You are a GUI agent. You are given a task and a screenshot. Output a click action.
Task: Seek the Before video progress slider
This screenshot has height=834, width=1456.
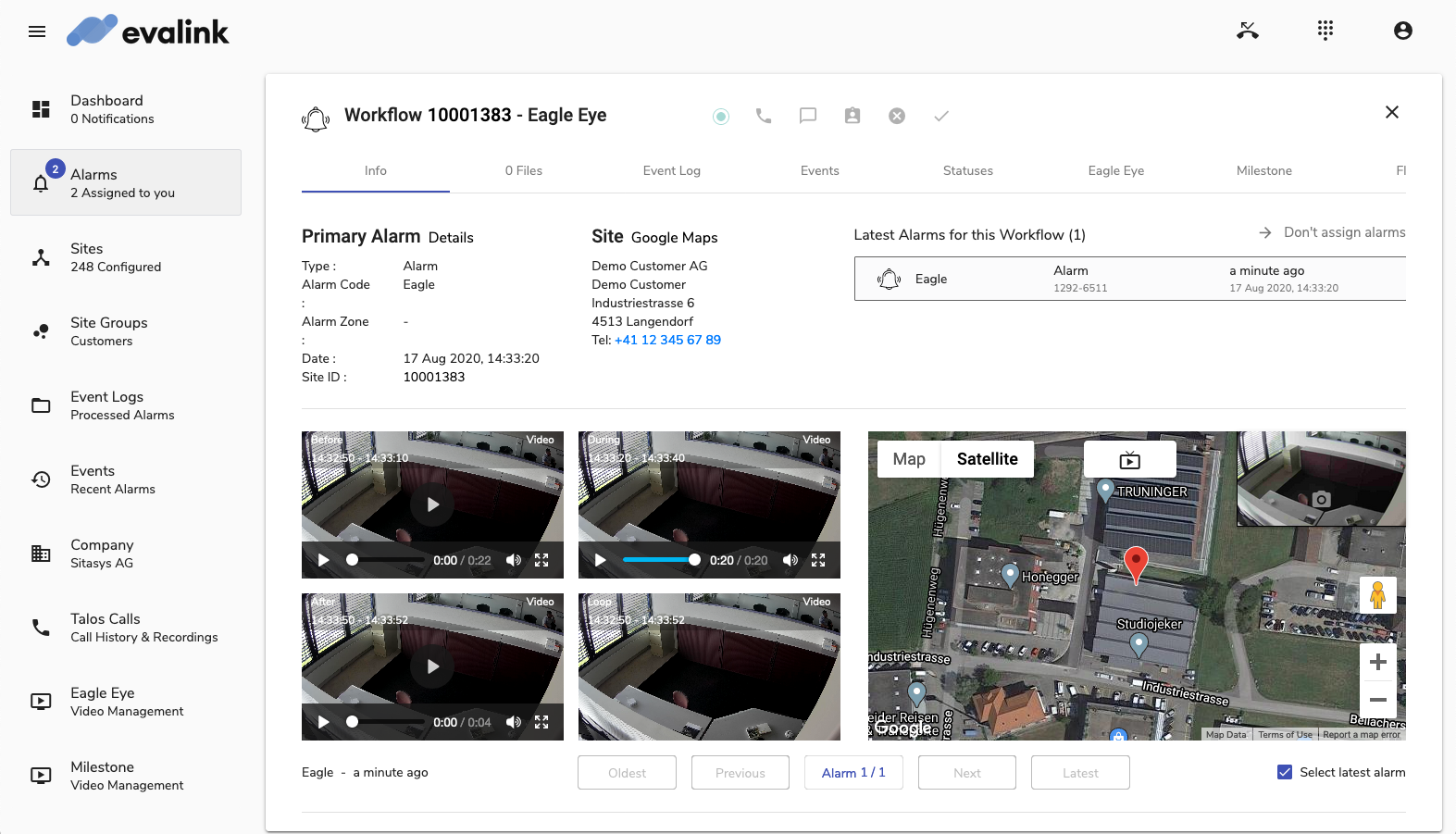click(386, 560)
